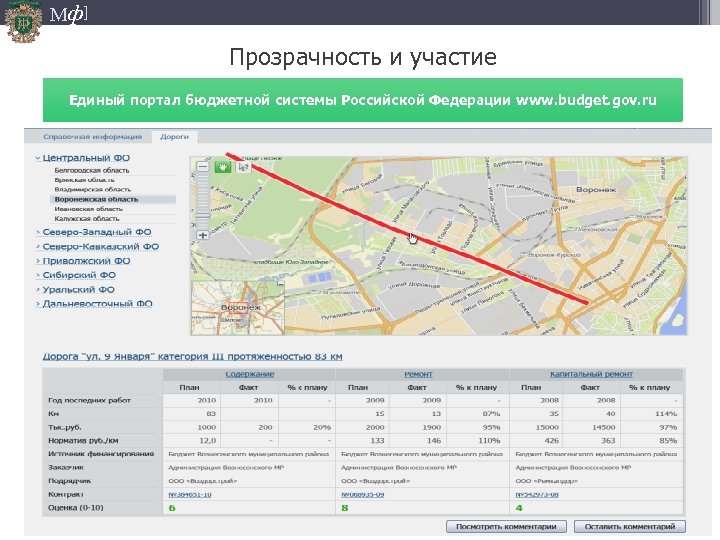
Task: Open the Ремонт column header link
Action: click(x=418, y=374)
